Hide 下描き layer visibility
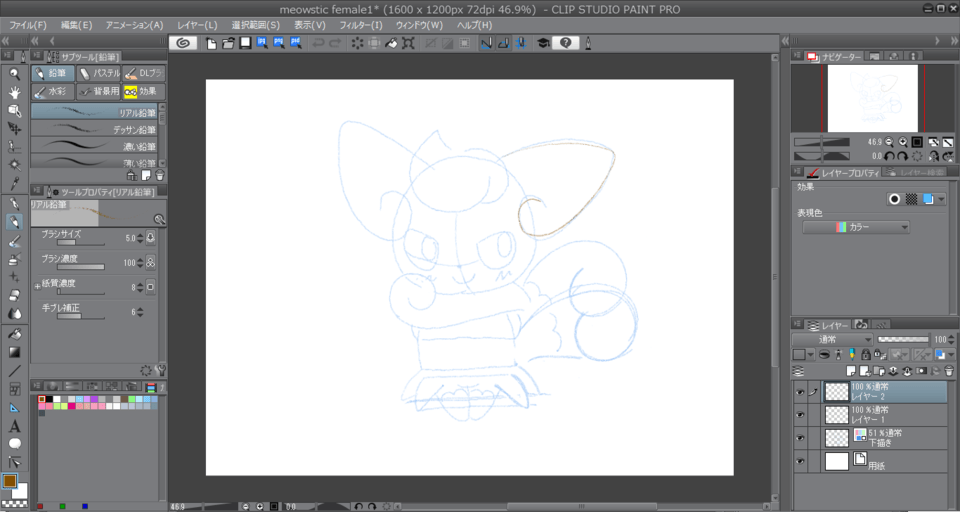This screenshot has width=960, height=512. tap(800, 438)
